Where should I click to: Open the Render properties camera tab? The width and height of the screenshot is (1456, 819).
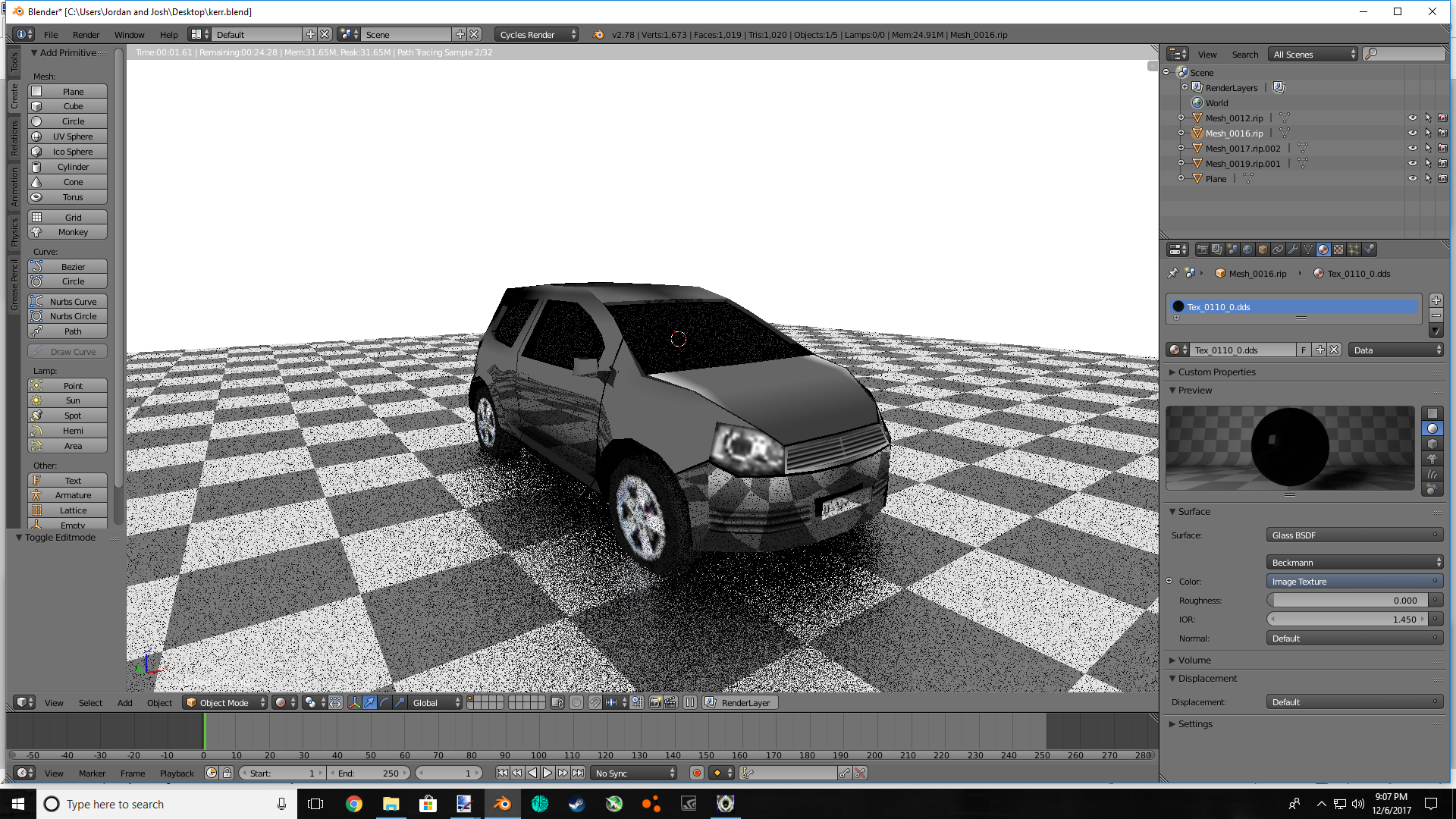(x=1202, y=249)
